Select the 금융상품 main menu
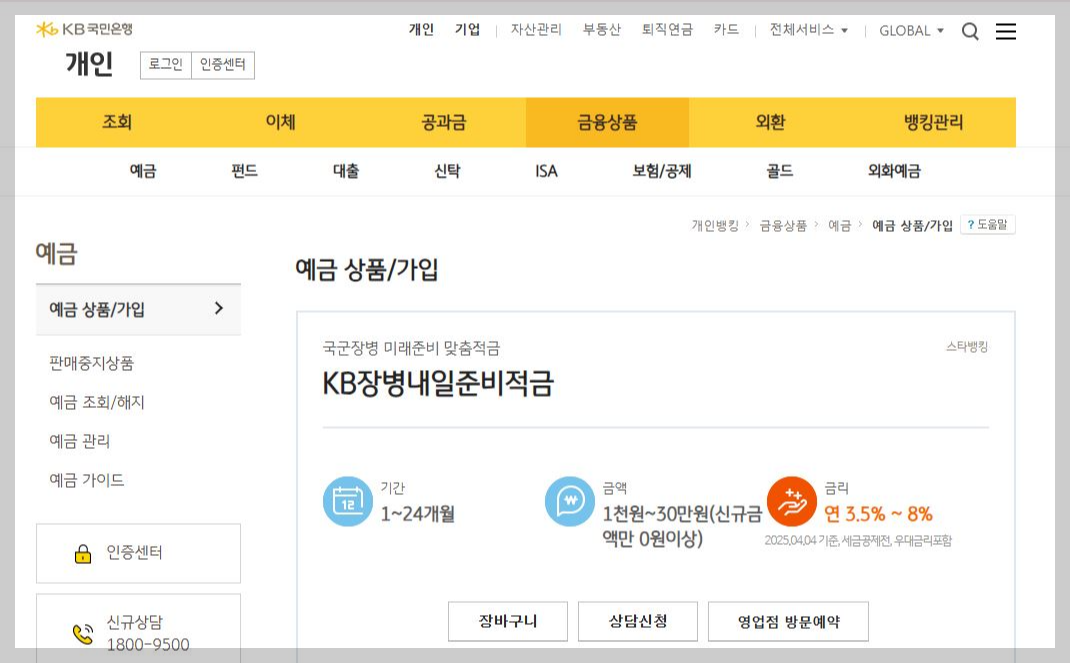The height and width of the screenshot is (663, 1070). tap(607, 122)
